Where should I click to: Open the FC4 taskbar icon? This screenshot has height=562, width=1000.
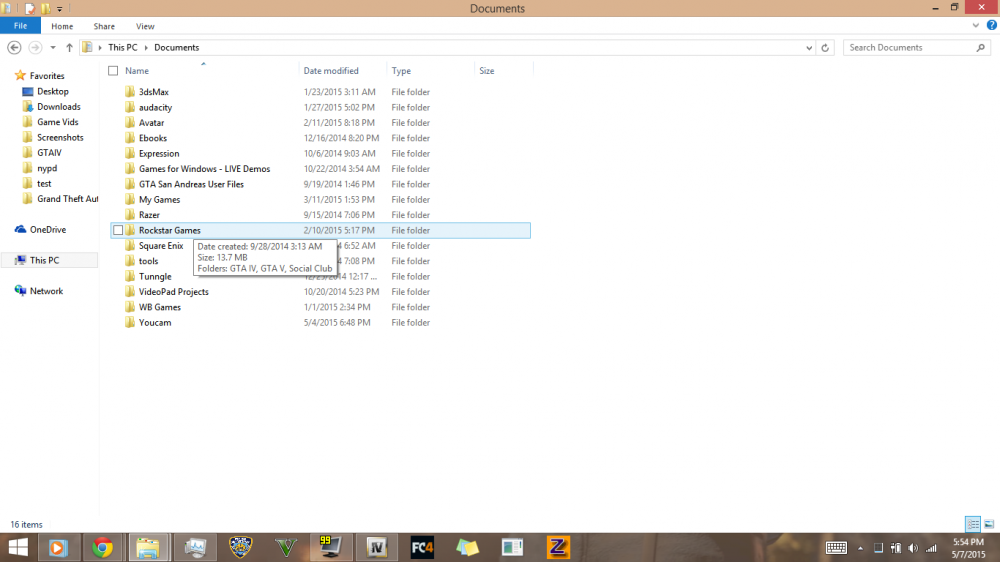pyautogui.click(x=422, y=547)
